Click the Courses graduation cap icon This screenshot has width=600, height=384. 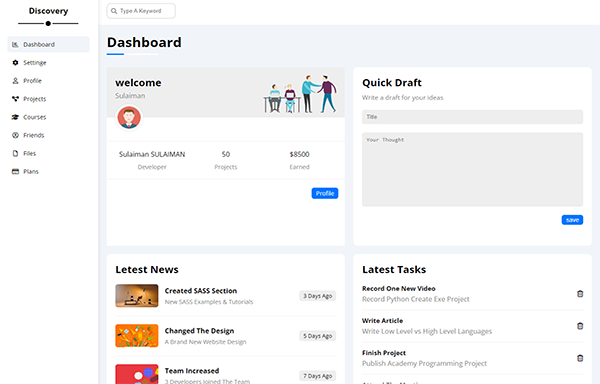[15, 117]
